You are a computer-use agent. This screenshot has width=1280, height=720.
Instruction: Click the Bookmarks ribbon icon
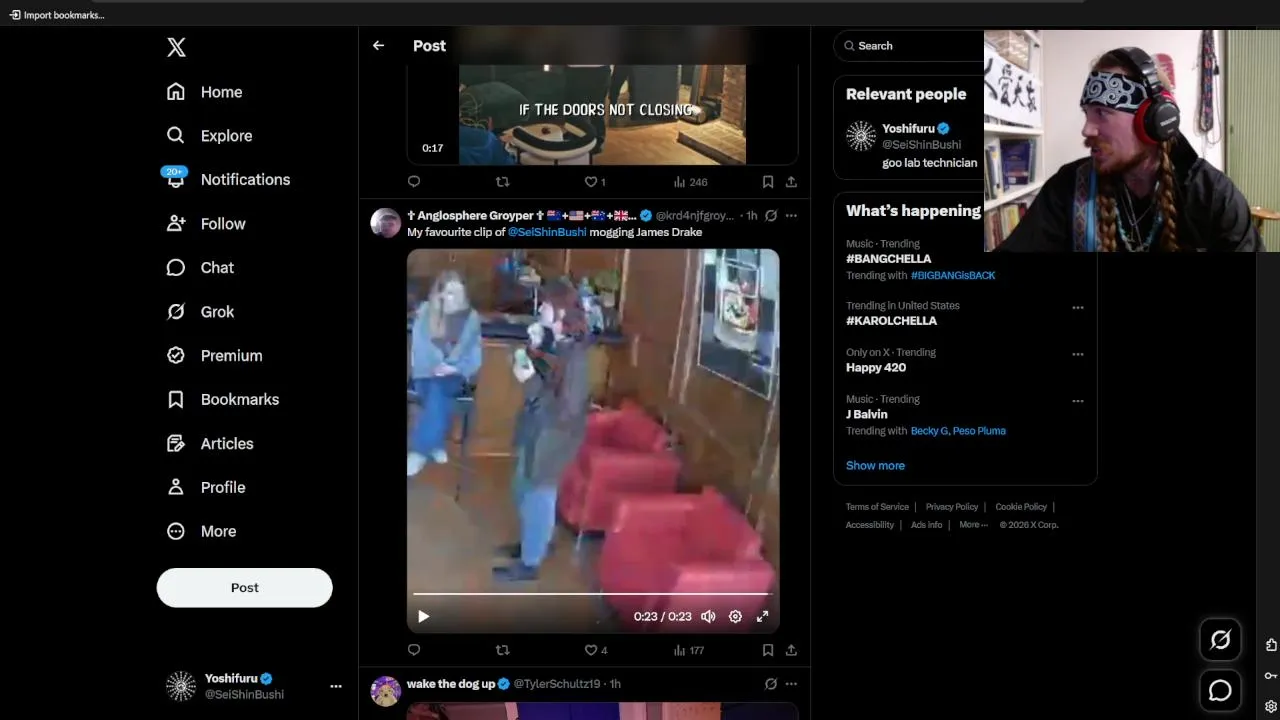click(176, 400)
